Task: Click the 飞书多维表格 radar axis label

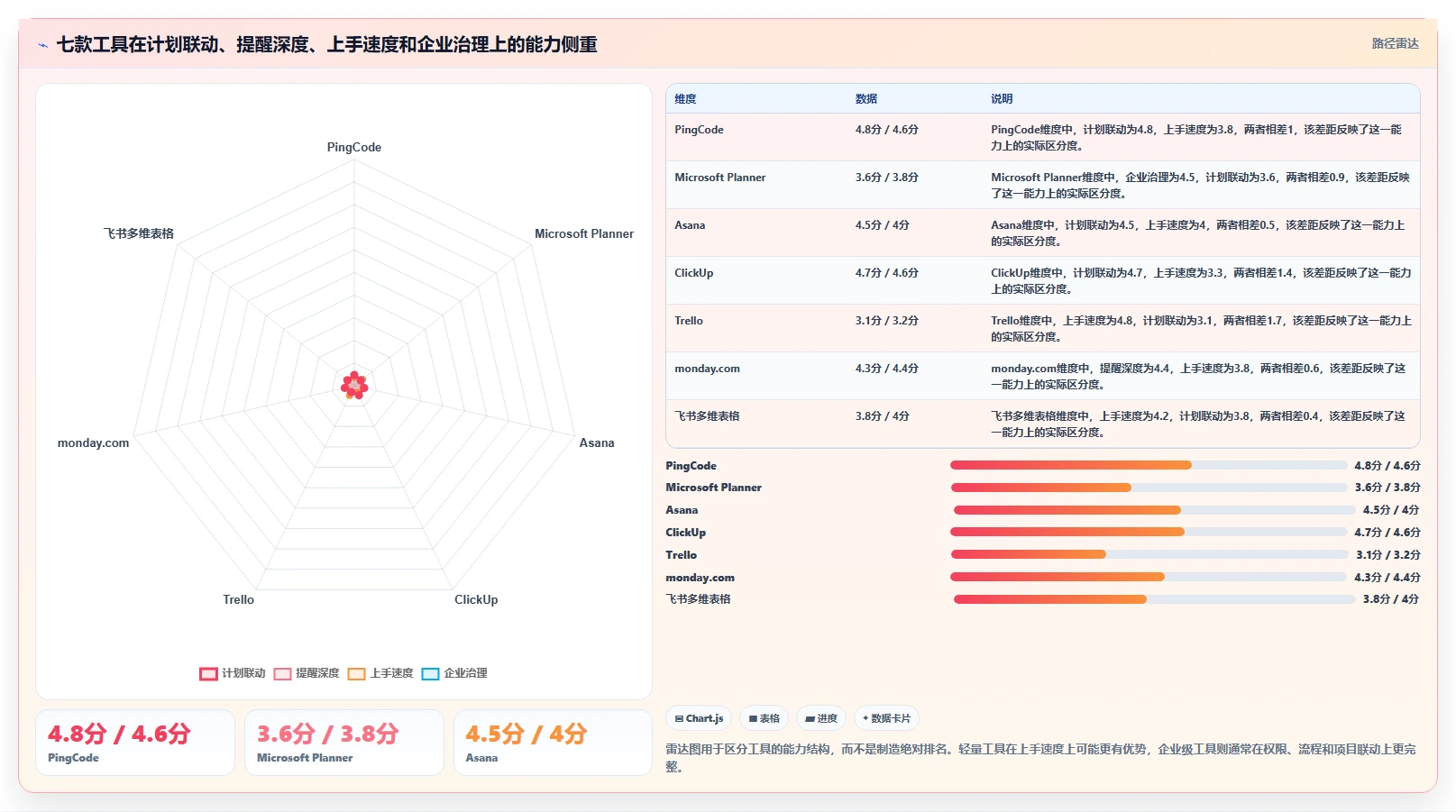Action: click(138, 233)
